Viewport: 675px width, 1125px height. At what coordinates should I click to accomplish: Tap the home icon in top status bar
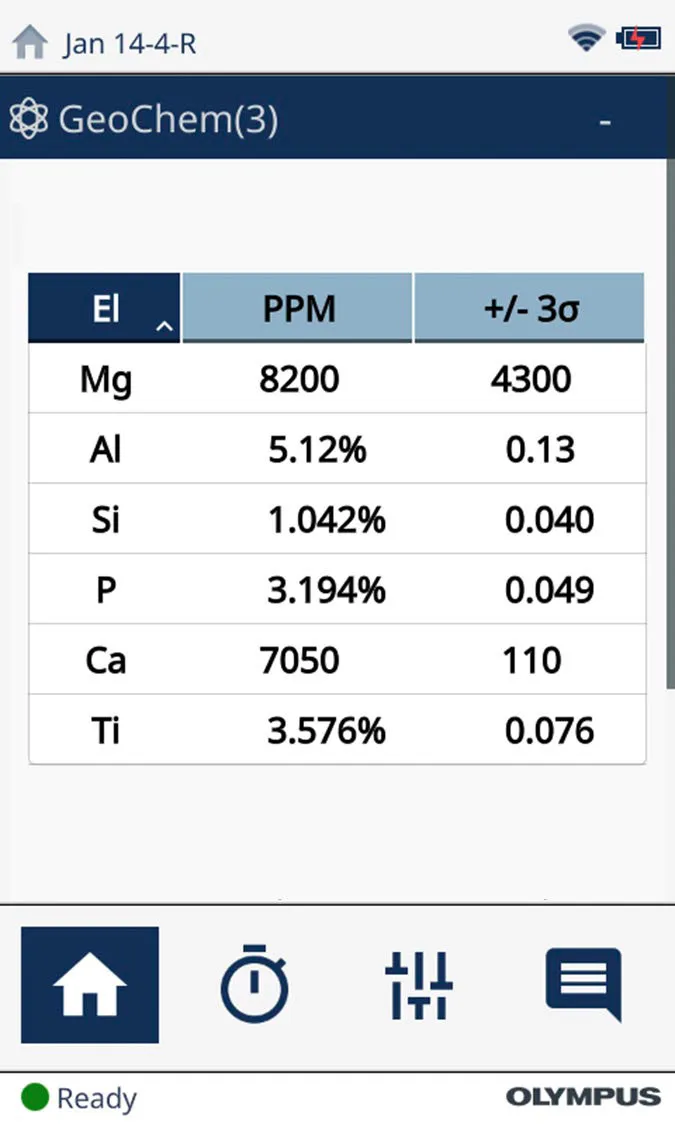pos(30,42)
